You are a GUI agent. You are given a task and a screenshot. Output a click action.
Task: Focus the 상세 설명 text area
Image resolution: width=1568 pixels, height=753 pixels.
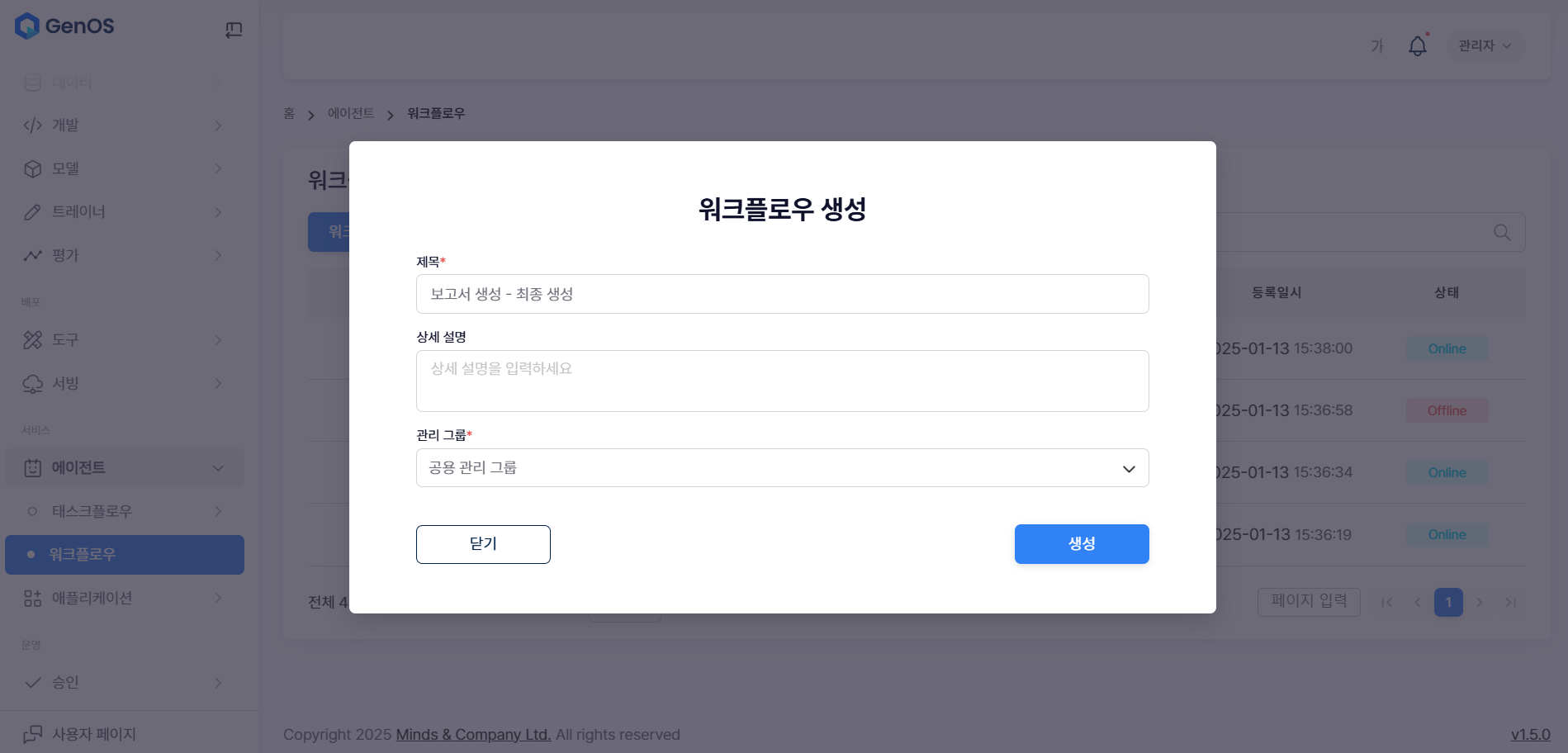(781, 381)
